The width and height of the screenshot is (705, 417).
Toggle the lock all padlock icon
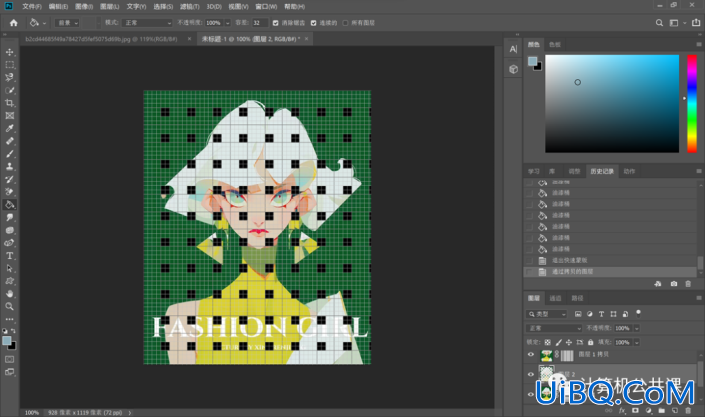[x=591, y=342]
